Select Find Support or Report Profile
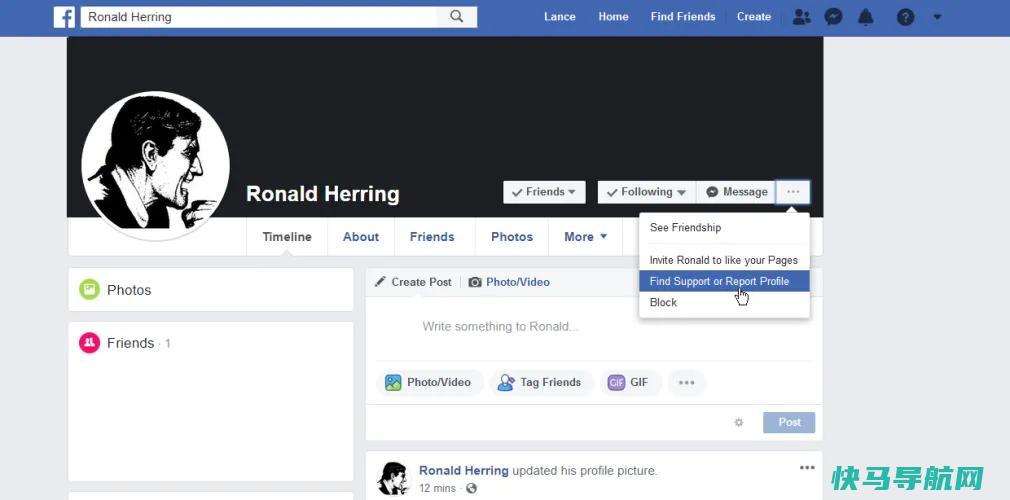Screen dimensions: 1010x500 724,281
